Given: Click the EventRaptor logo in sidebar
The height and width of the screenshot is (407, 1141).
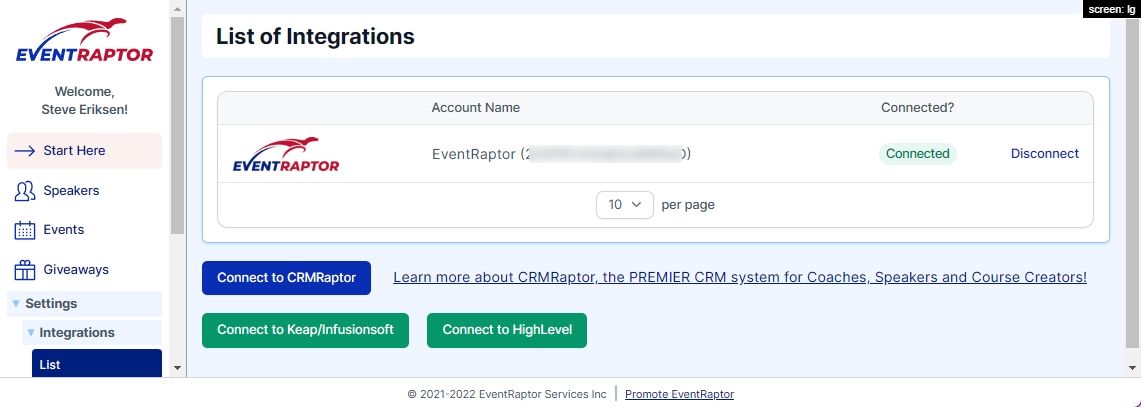Looking at the screenshot, I should pyautogui.click(x=84, y=42).
